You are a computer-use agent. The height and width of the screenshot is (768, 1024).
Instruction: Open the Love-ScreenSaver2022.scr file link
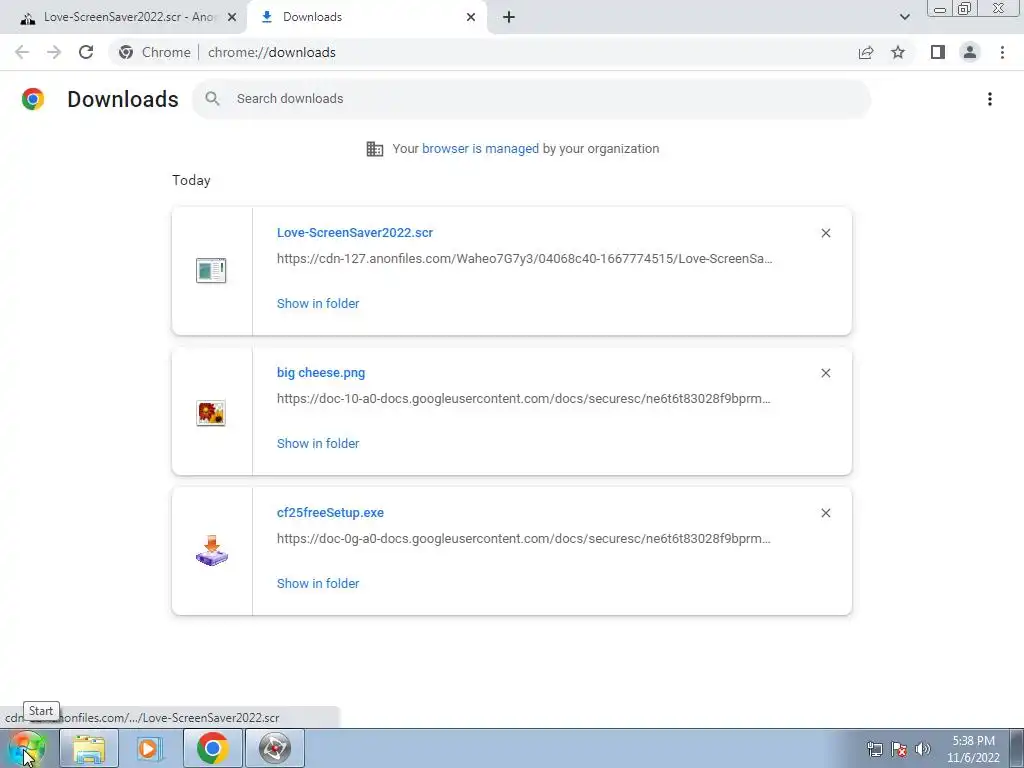tap(355, 232)
